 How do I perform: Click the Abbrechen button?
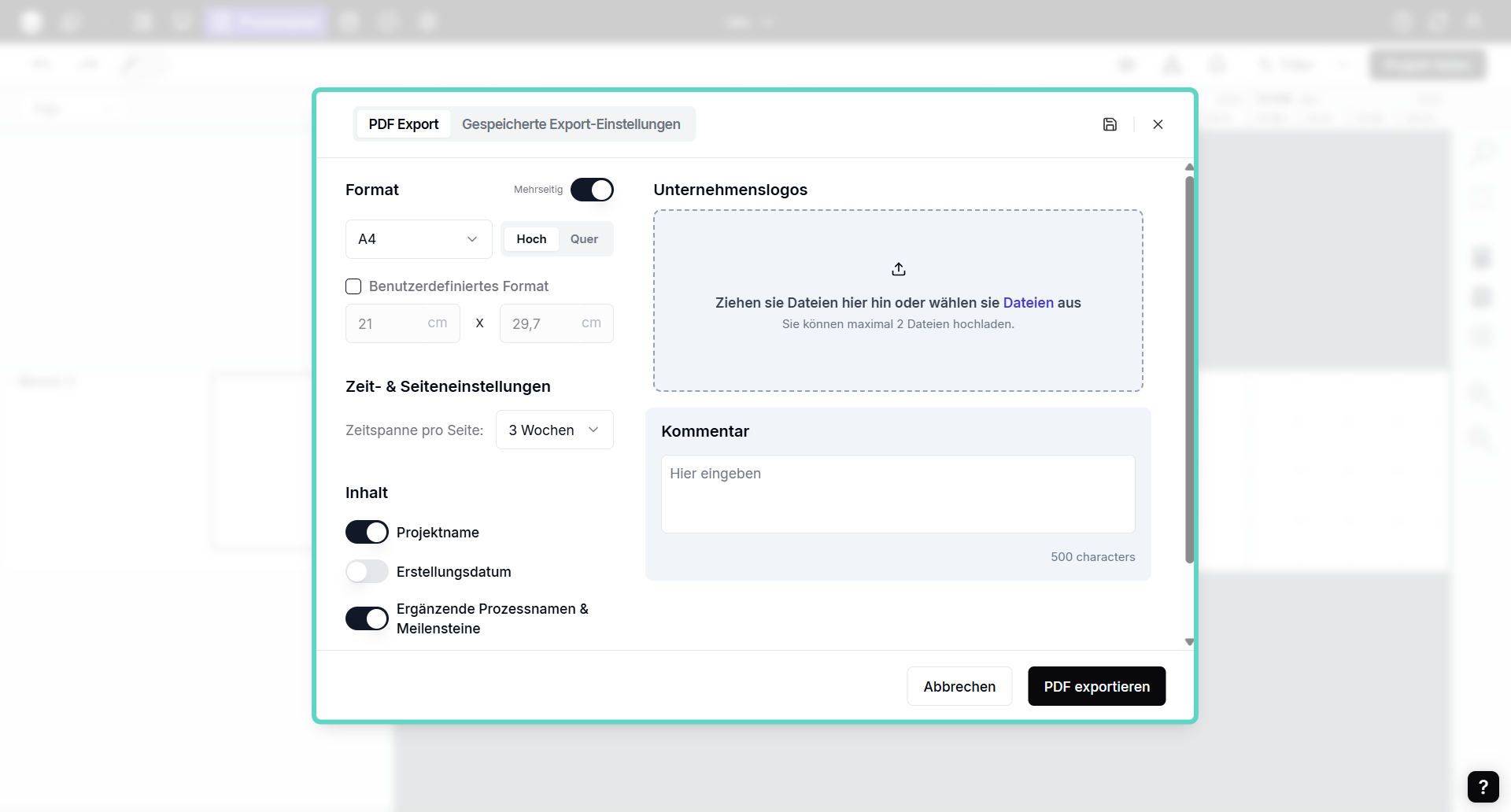coord(959,687)
